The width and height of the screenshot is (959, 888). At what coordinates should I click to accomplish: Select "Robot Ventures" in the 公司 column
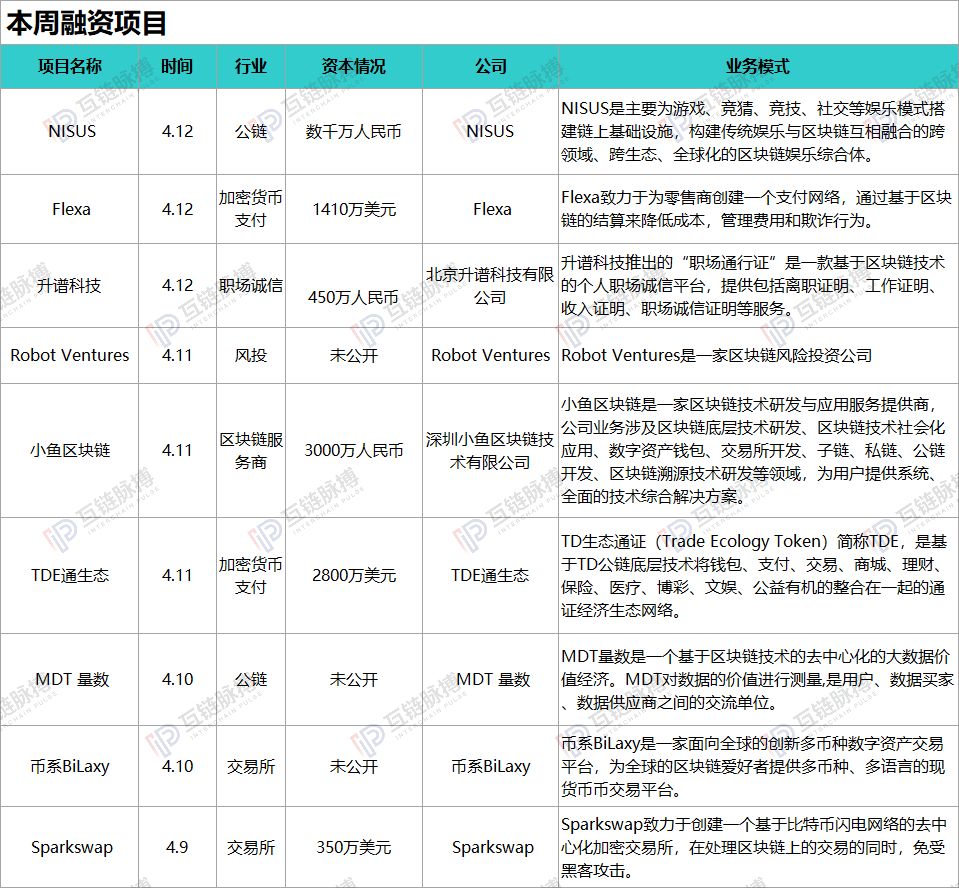point(491,355)
